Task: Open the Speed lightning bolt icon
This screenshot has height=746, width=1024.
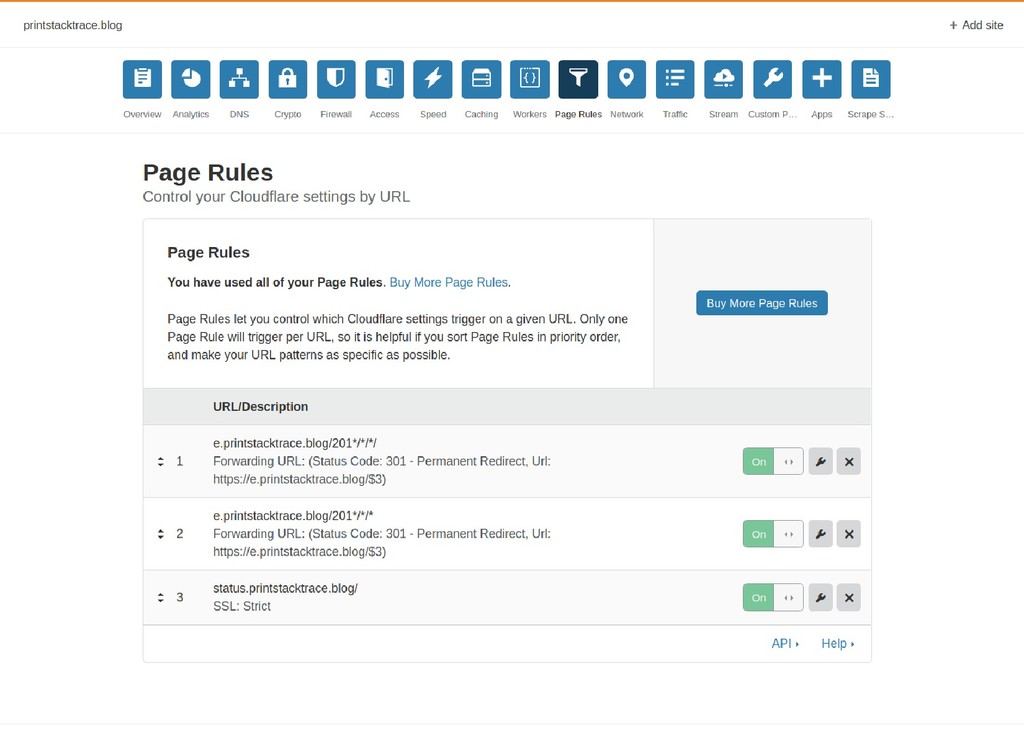Action: click(433, 79)
